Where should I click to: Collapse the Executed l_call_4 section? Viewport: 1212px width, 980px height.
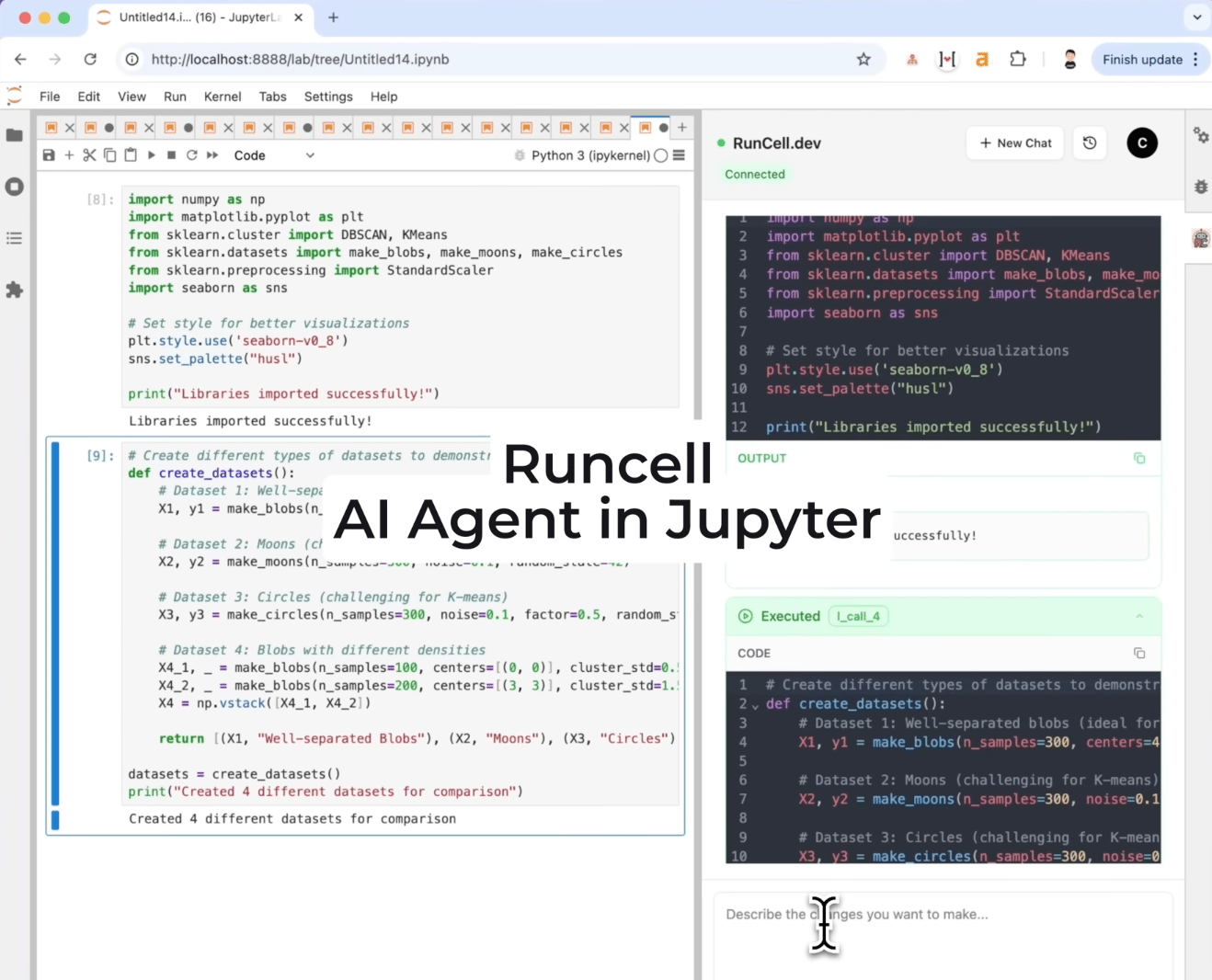coord(1139,616)
